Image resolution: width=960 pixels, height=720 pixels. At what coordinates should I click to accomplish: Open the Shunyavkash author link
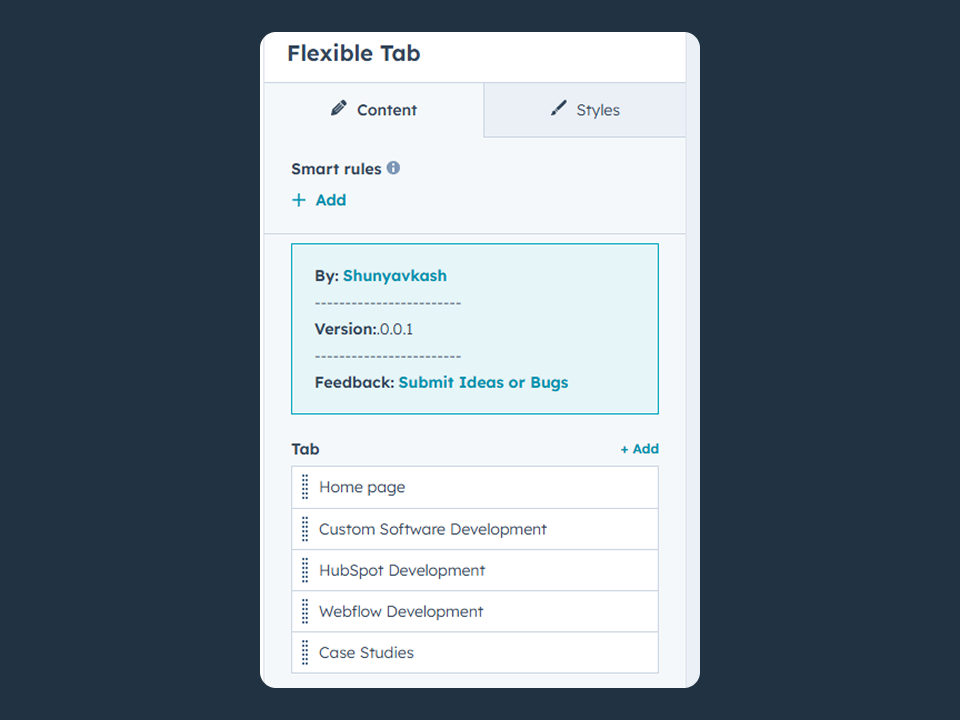click(x=394, y=275)
